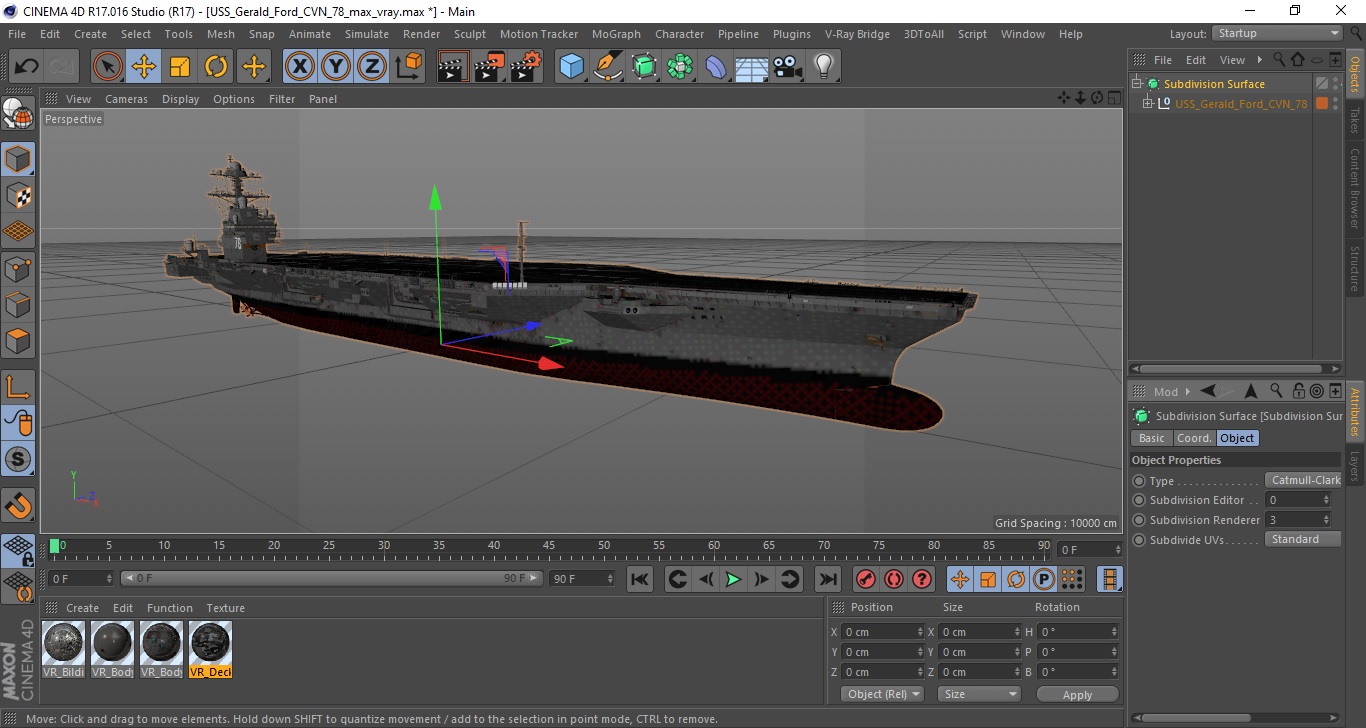Select the spline Pen tool icon
Image resolution: width=1366 pixels, height=728 pixels.
pyautogui.click(x=608, y=67)
